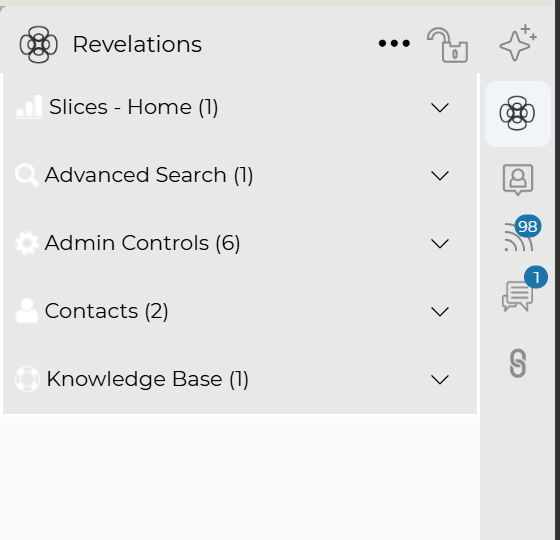Open the sparkle AI assistant icon
Screen dimensions: 560x540
pos(518,43)
